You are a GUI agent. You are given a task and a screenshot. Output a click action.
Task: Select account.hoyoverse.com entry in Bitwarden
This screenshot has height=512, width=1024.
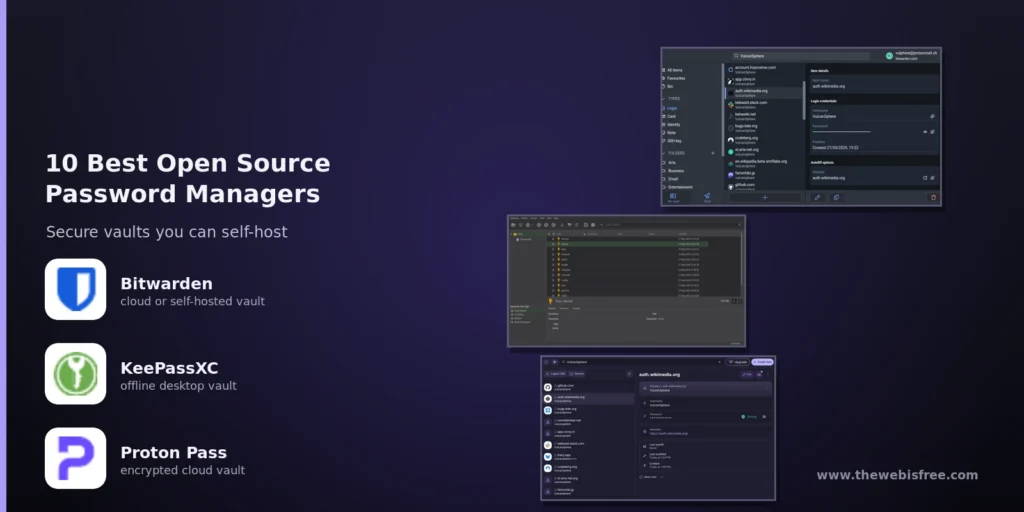pyautogui.click(x=764, y=69)
